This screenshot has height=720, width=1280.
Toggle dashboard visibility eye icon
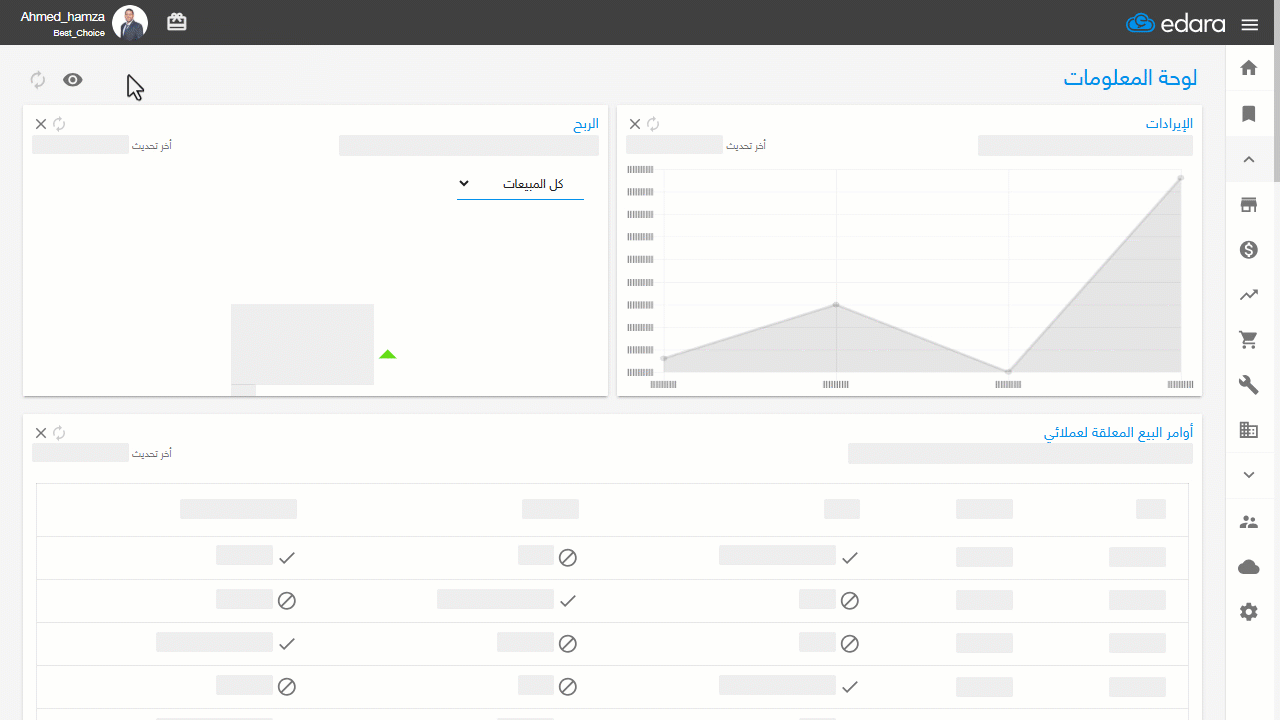tap(72, 80)
